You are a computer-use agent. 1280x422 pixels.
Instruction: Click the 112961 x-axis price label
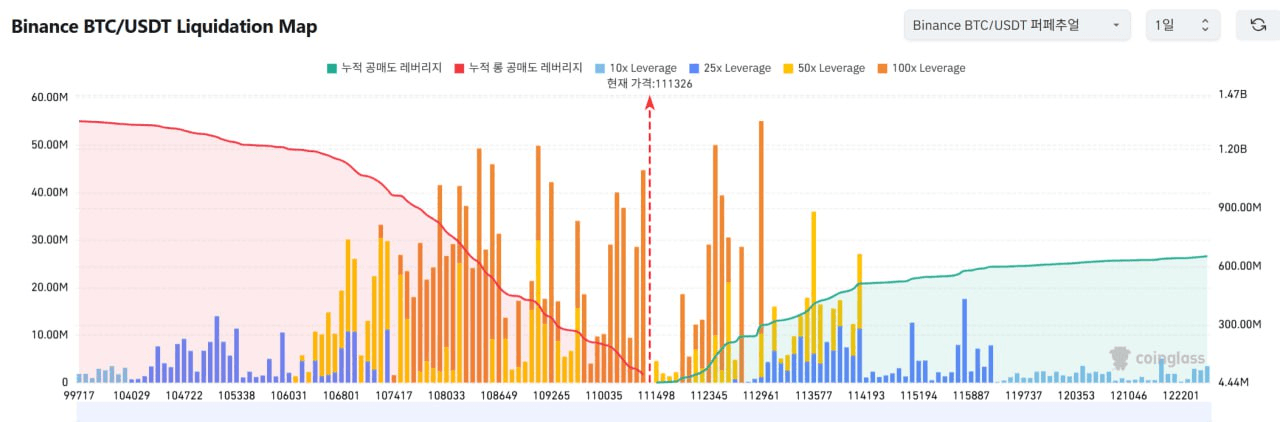[x=761, y=396]
